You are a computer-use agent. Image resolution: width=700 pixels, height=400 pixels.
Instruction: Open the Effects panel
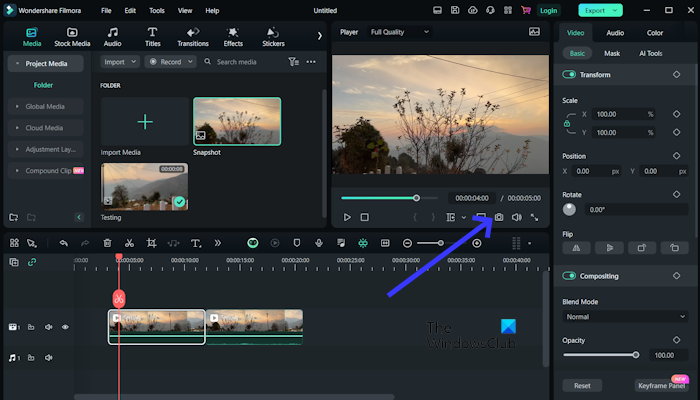[233, 37]
